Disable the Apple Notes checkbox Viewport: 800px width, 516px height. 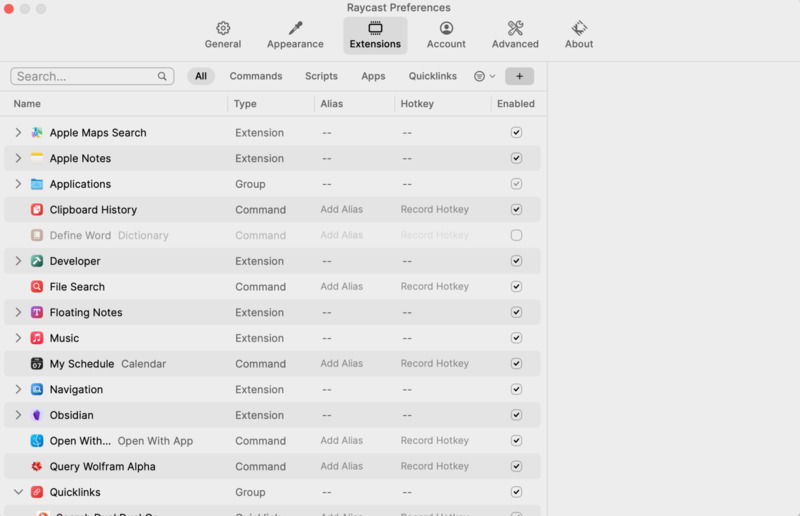pos(516,158)
